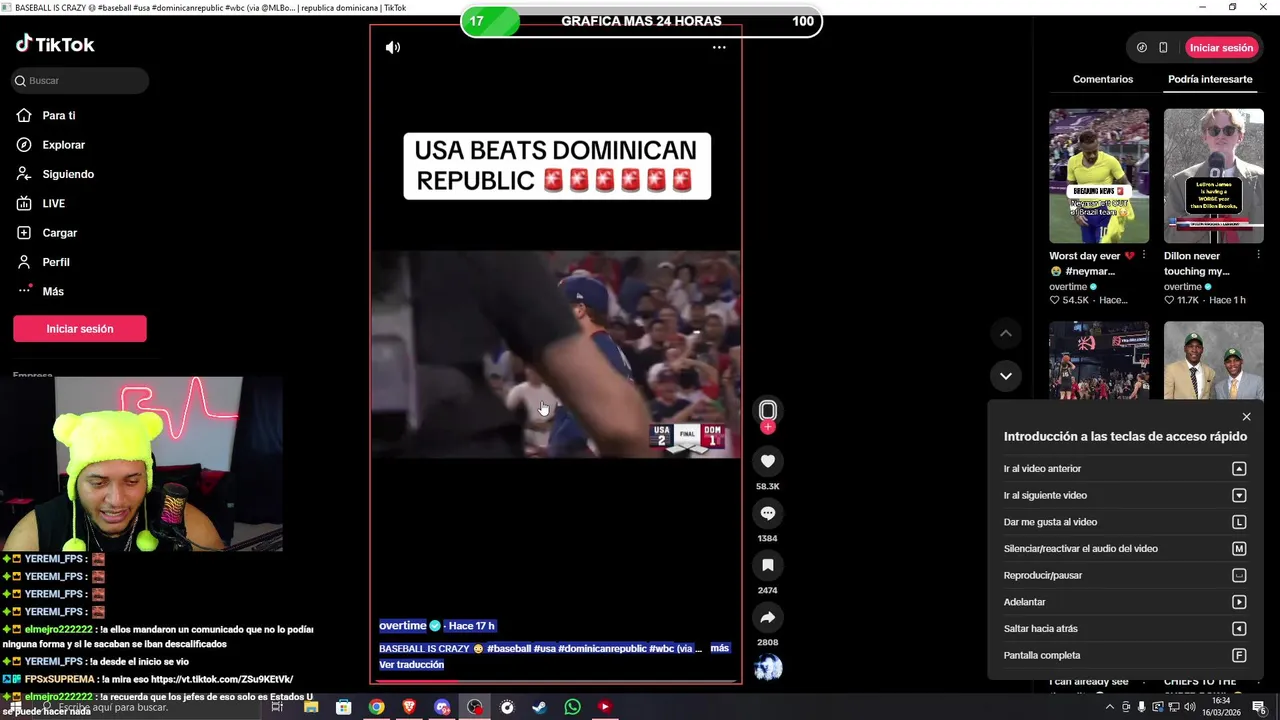The image size is (1280, 720).
Task: Click the vt.tiktok.com link in chat
Action: 221,679
